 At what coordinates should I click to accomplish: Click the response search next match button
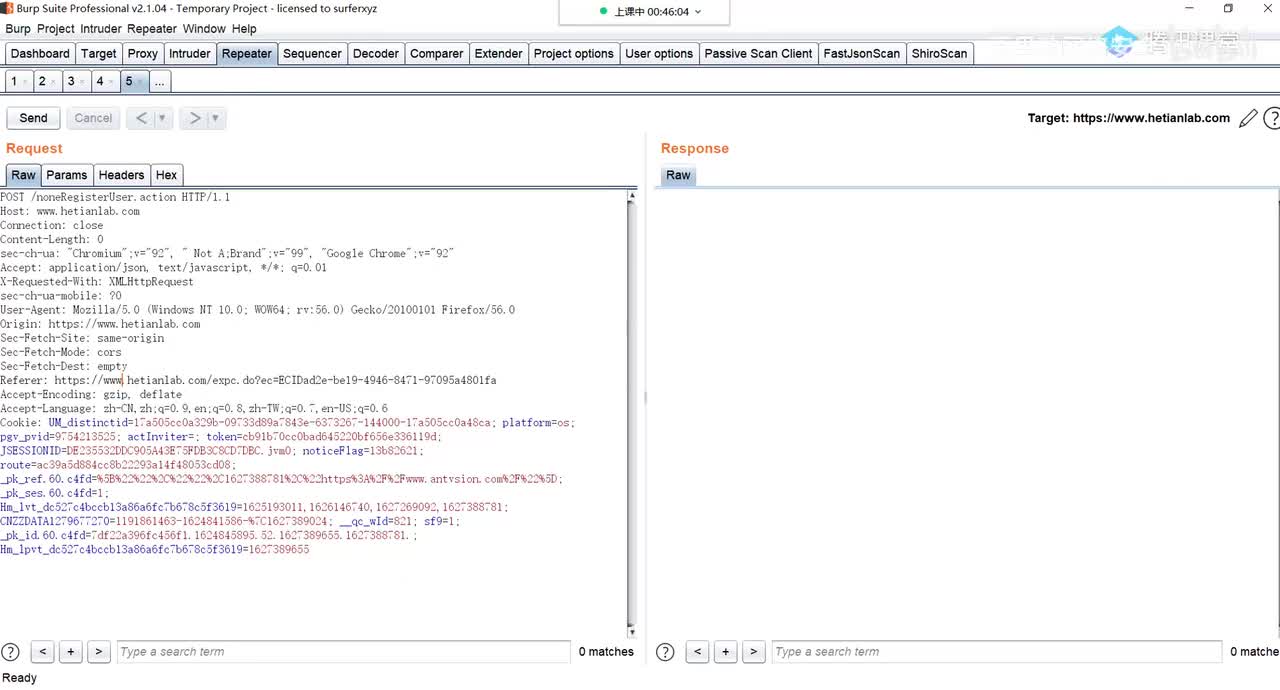tap(753, 651)
